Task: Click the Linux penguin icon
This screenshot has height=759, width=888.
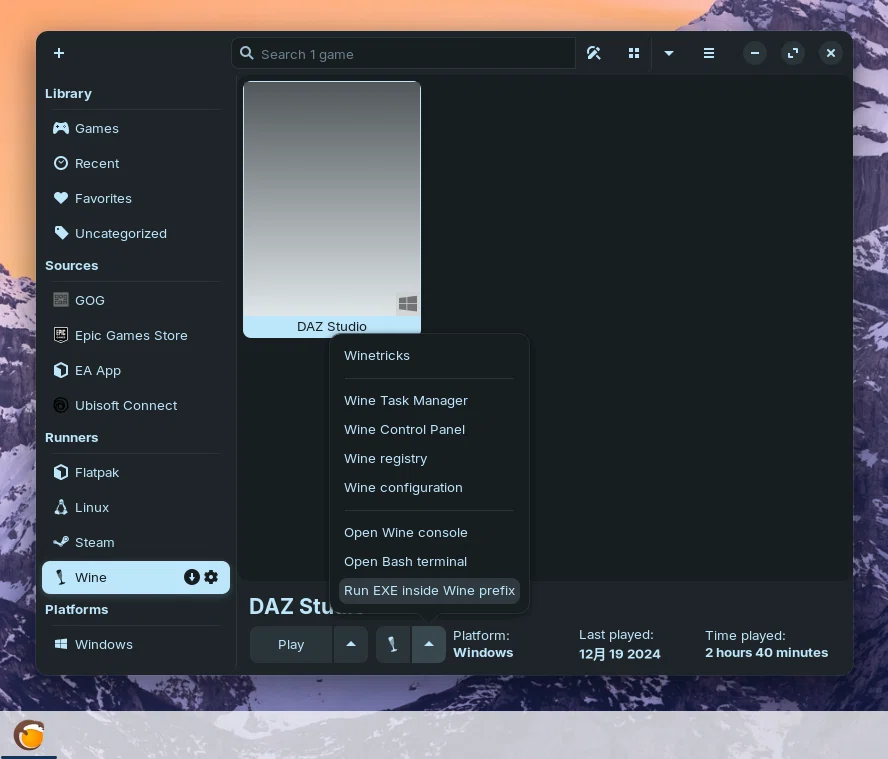Action: 61,507
